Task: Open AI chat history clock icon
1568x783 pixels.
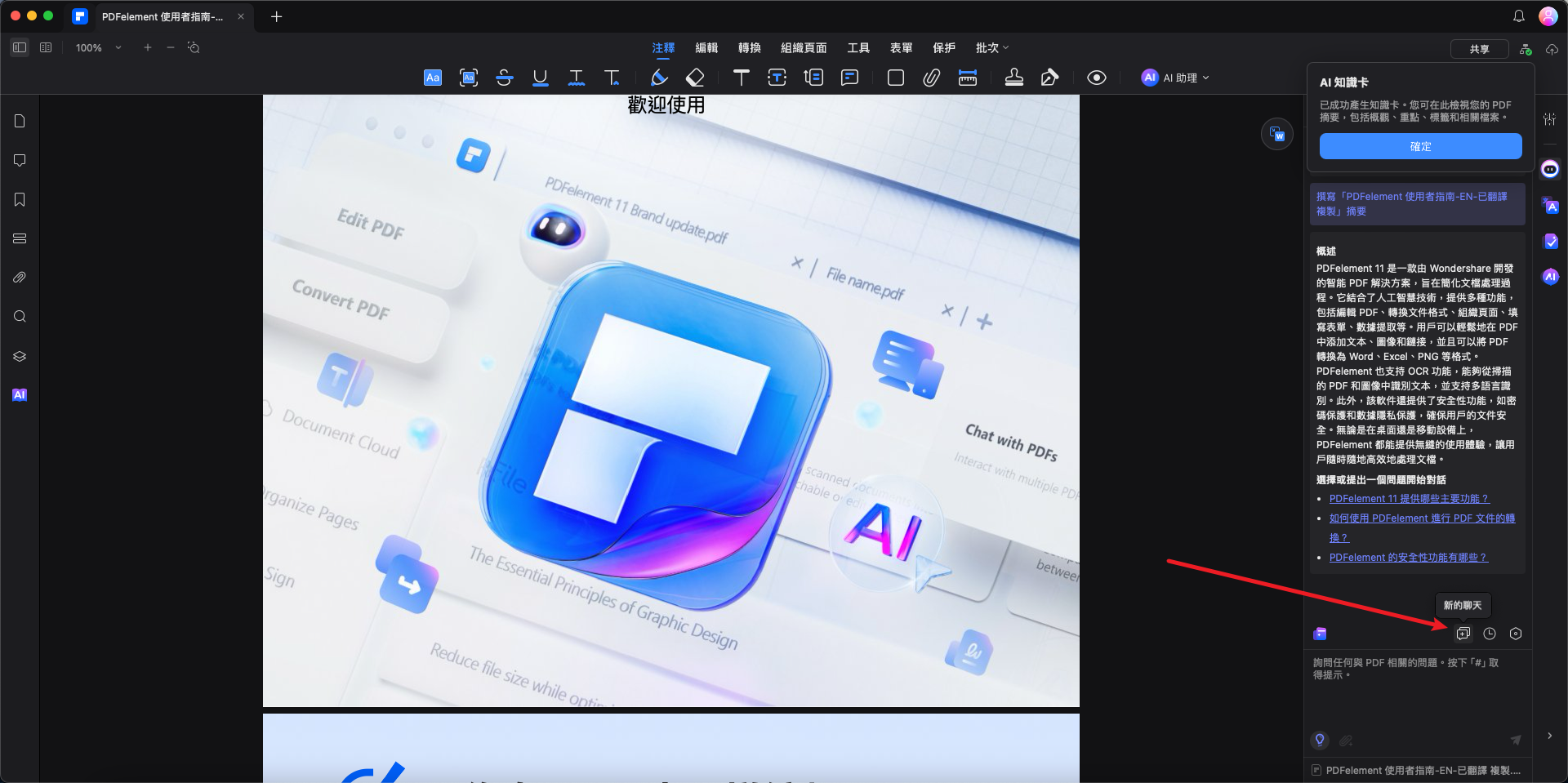Action: pyautogui.click(x=1490, y=634)
